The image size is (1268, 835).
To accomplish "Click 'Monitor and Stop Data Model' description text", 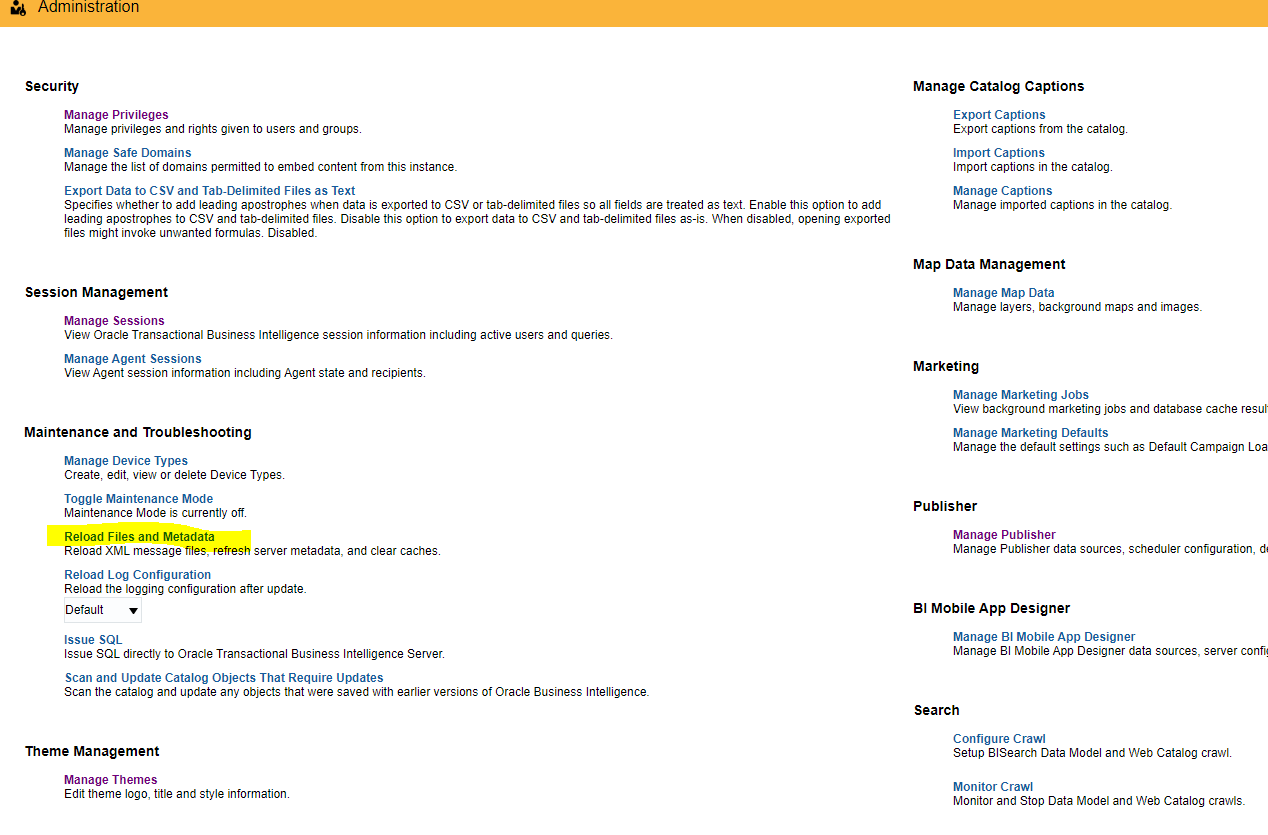I will [1099, 801].
